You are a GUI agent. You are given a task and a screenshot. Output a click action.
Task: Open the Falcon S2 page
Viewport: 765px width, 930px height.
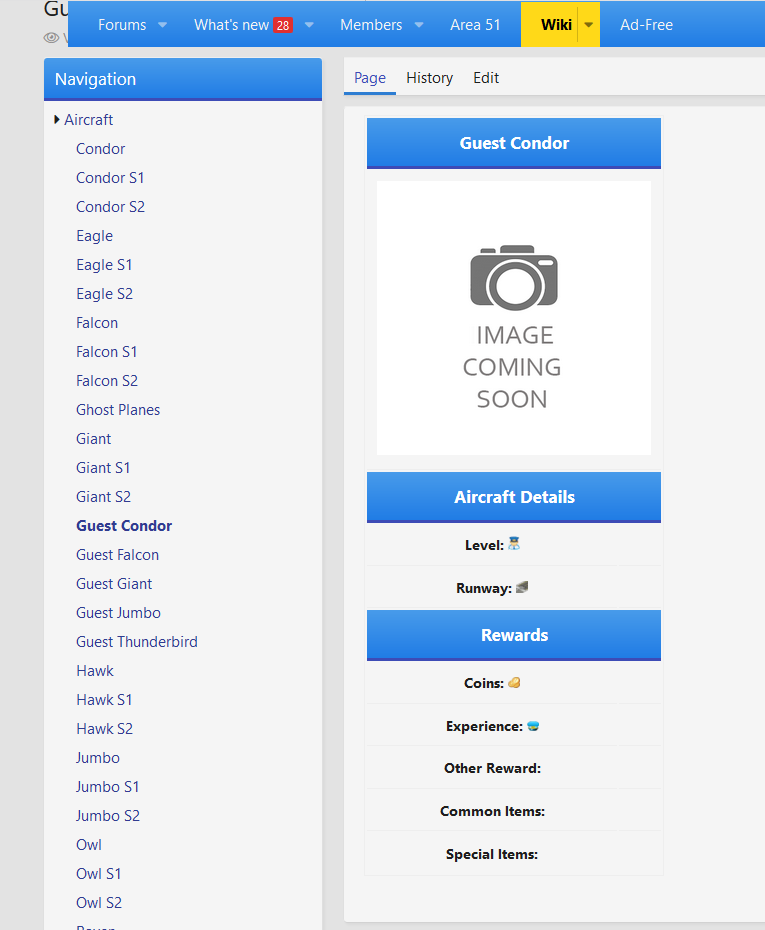click(107, 381)
